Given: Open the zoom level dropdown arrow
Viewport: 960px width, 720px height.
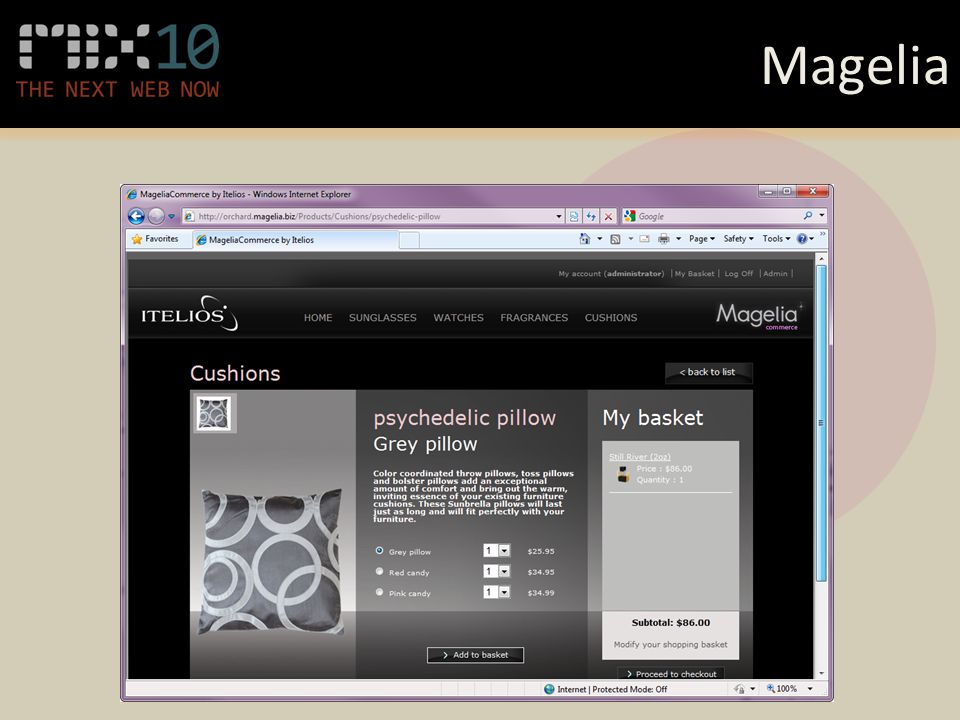Looking at the screenshot, I should point(810,689).
